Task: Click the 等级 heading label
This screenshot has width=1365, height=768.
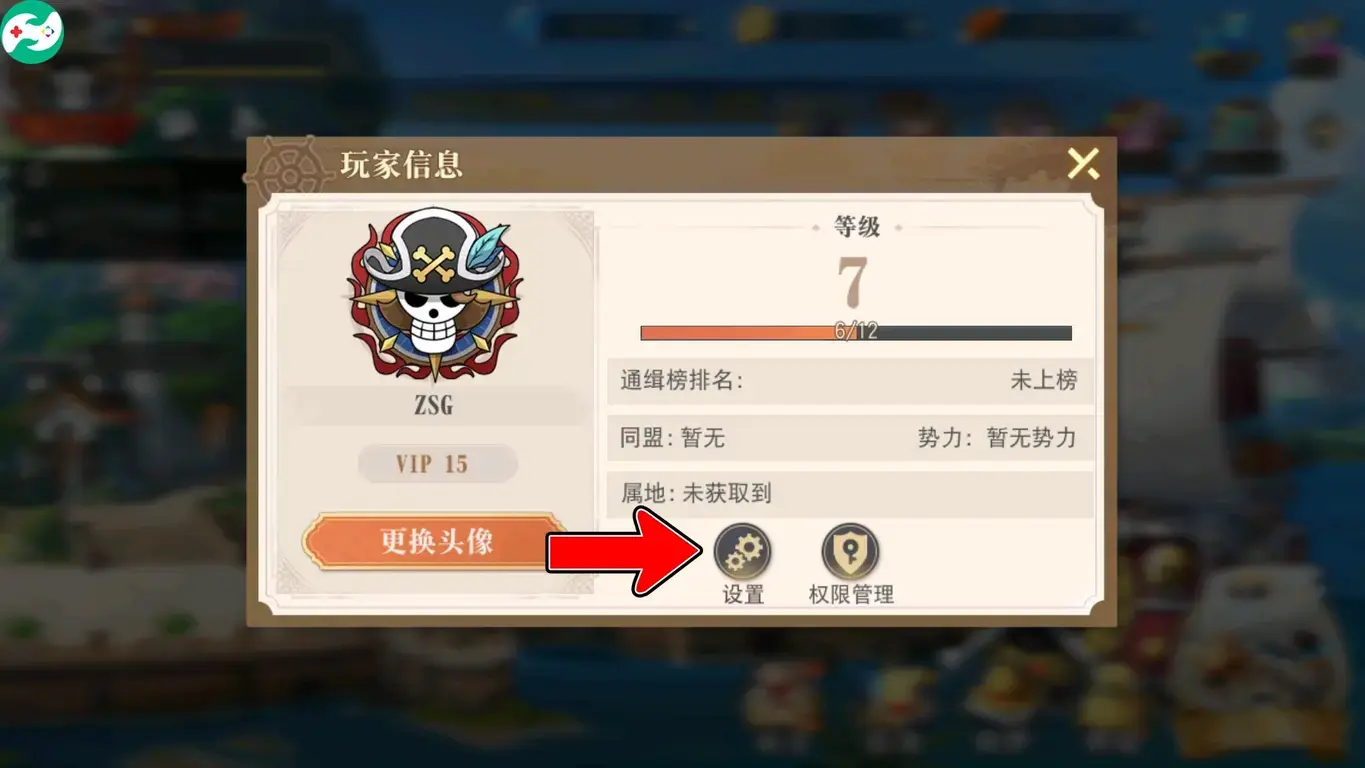Action: pos(857,227)
